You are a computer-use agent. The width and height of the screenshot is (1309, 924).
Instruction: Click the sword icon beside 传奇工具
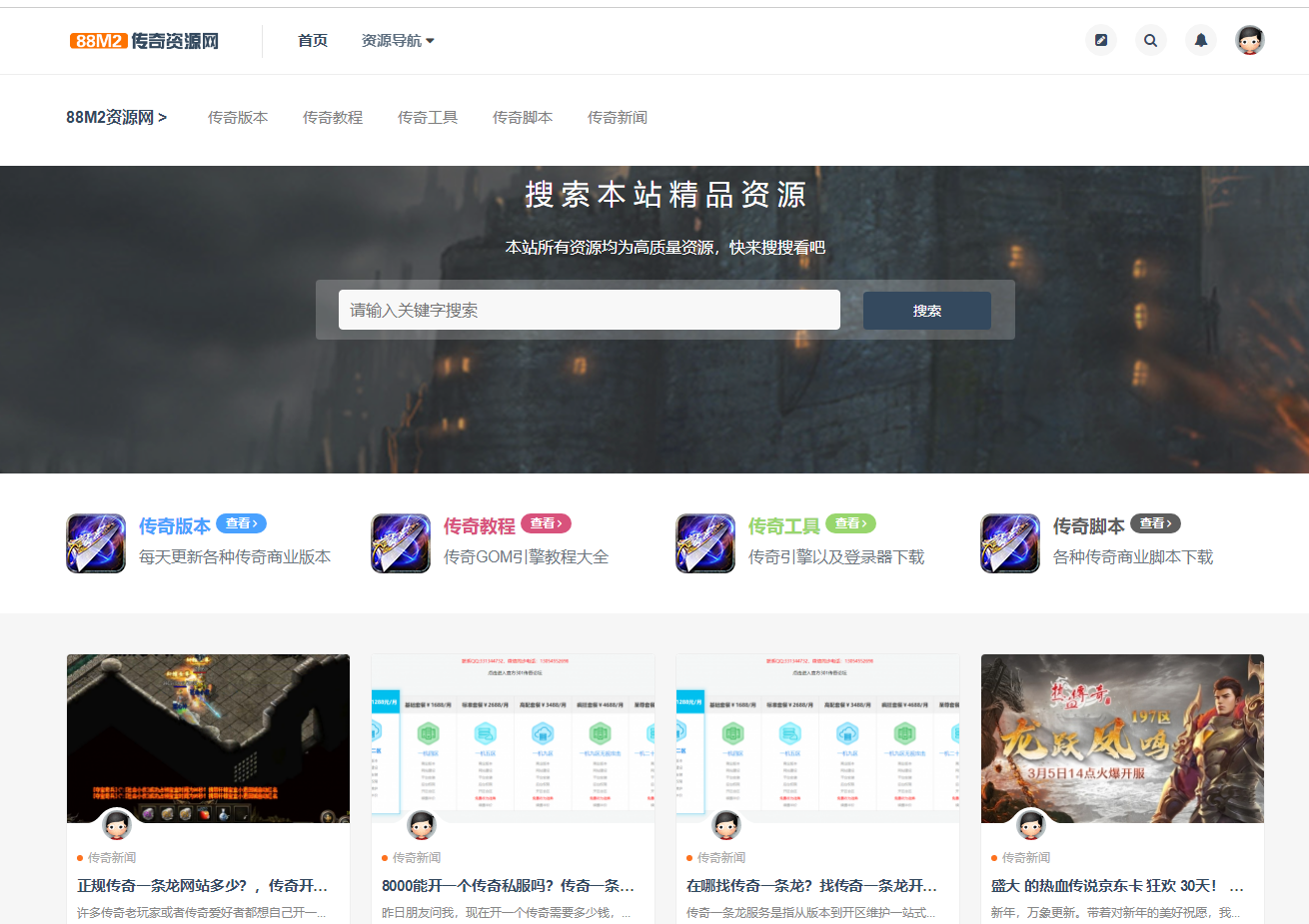[x=705, y=543]
